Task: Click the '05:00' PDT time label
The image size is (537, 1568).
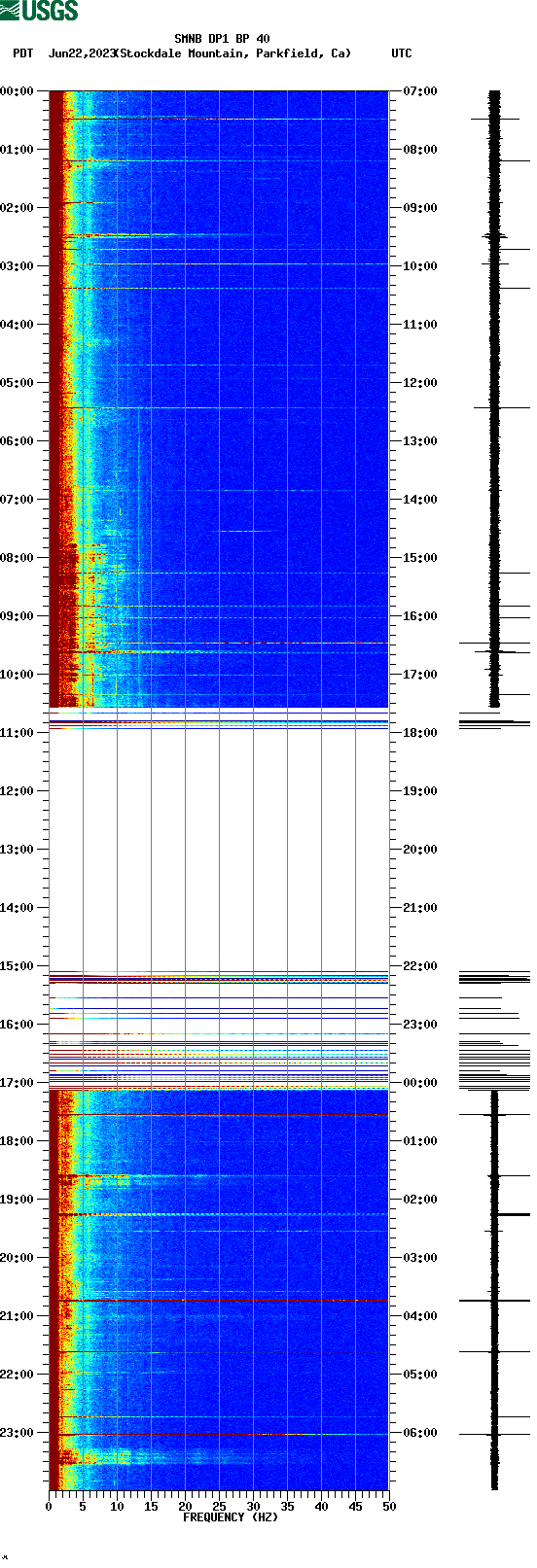Action: point(18,383)
